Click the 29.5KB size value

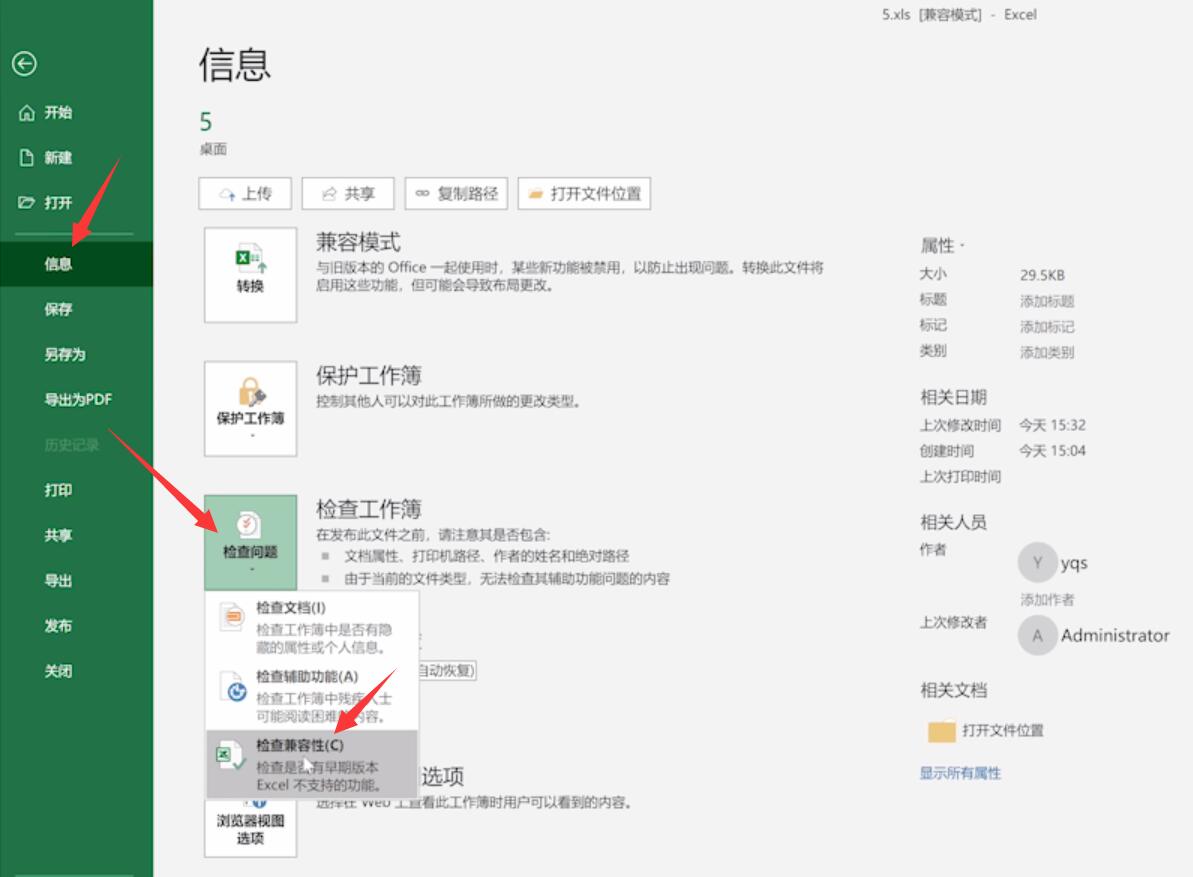(x=1042, y=275)
